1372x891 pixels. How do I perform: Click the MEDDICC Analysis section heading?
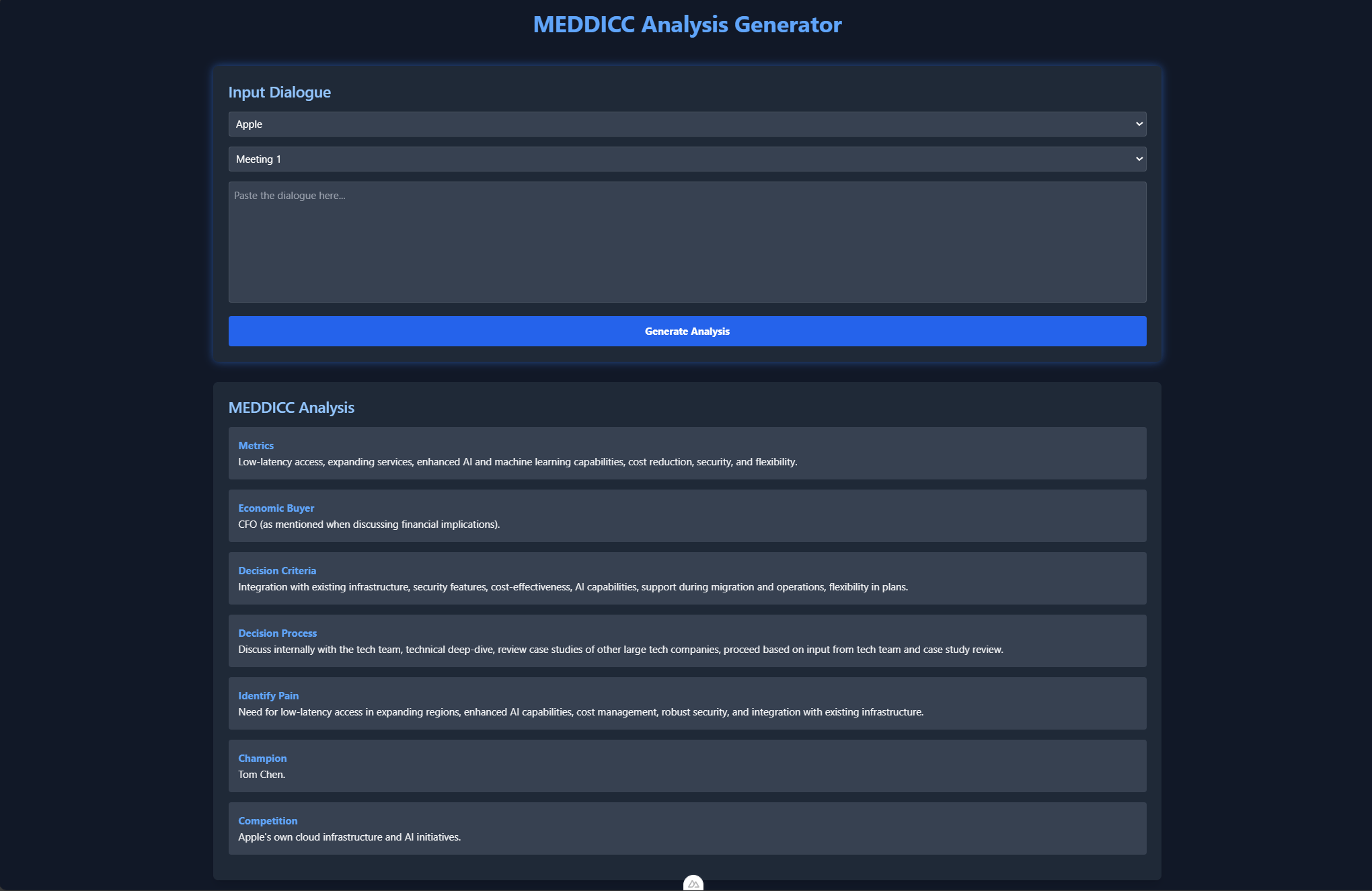(x=291, y=408)
